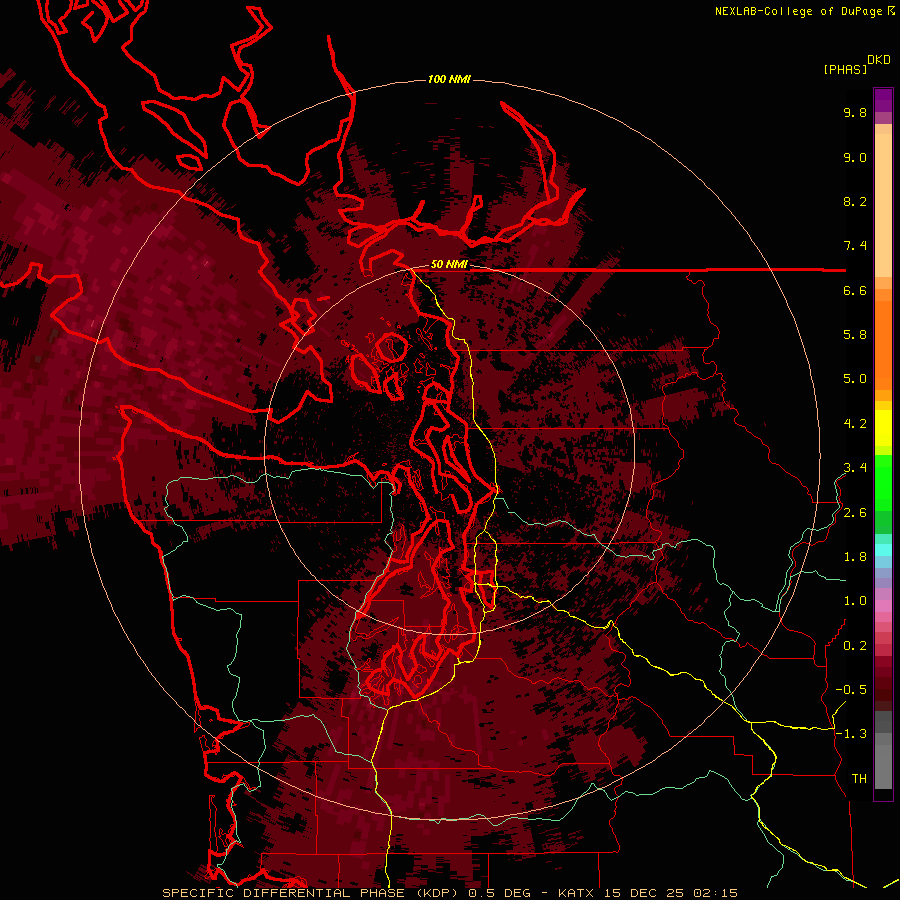900x900 pixels.
Task: Click the 2.6 scale value
Action: click(x=855, y=513)
